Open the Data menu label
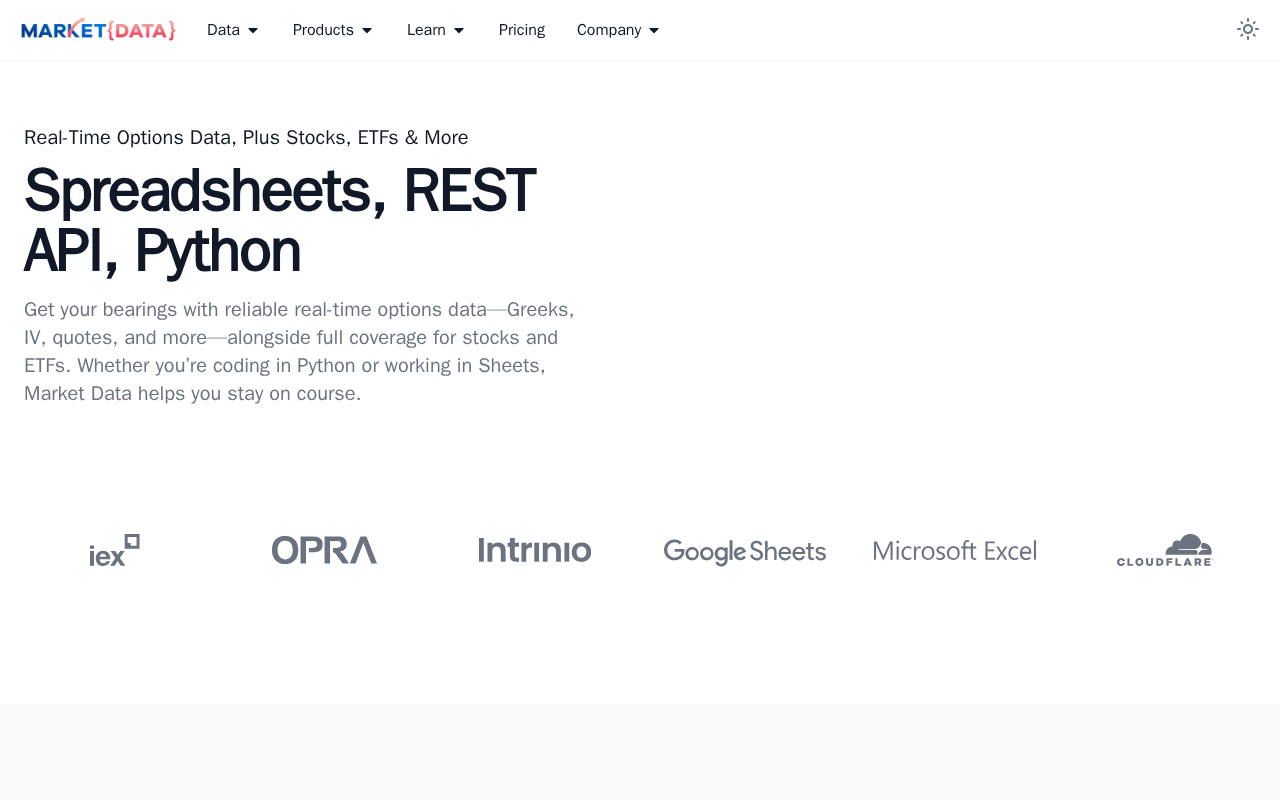Image resolution: width=1280 pixels, height=800 pixels. tap(223, 30)
